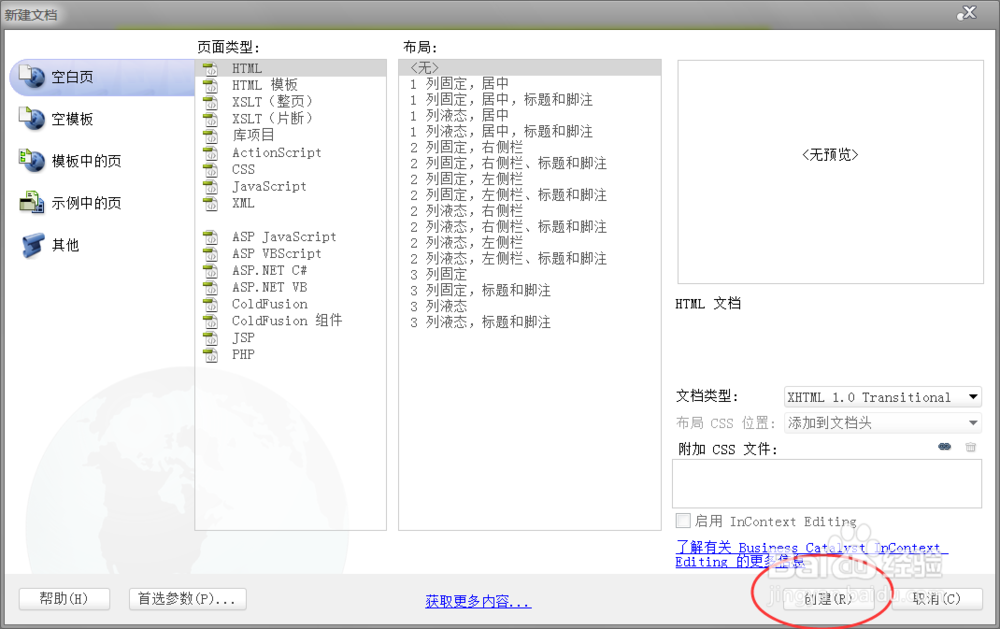Click the CSS file icon

click(210, 169)
